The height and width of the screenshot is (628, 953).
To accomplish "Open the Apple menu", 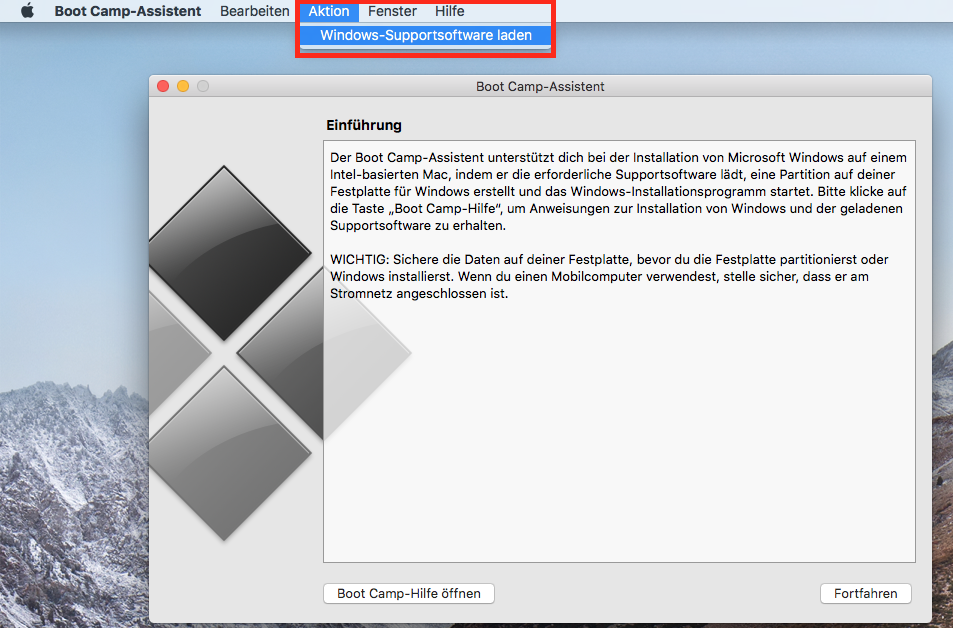I will coord(27,11).
